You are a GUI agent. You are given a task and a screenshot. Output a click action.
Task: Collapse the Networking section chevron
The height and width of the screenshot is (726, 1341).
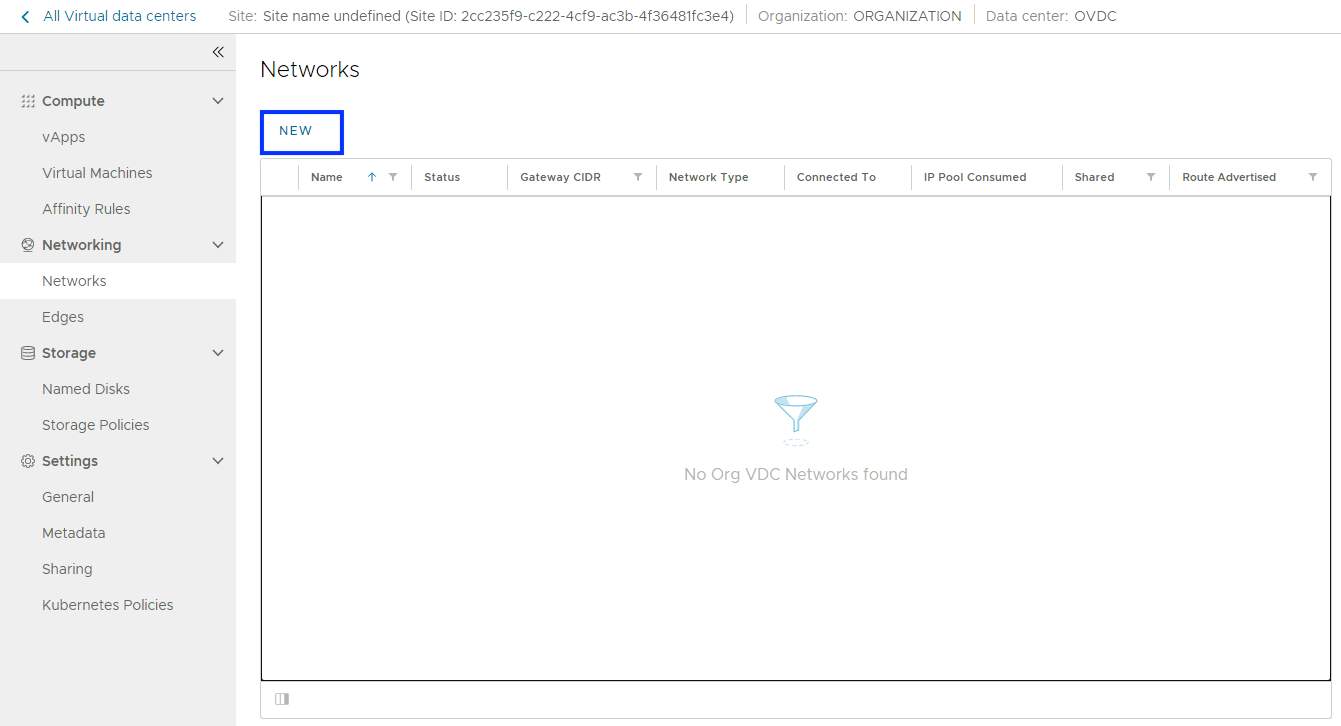pos(218,245)
